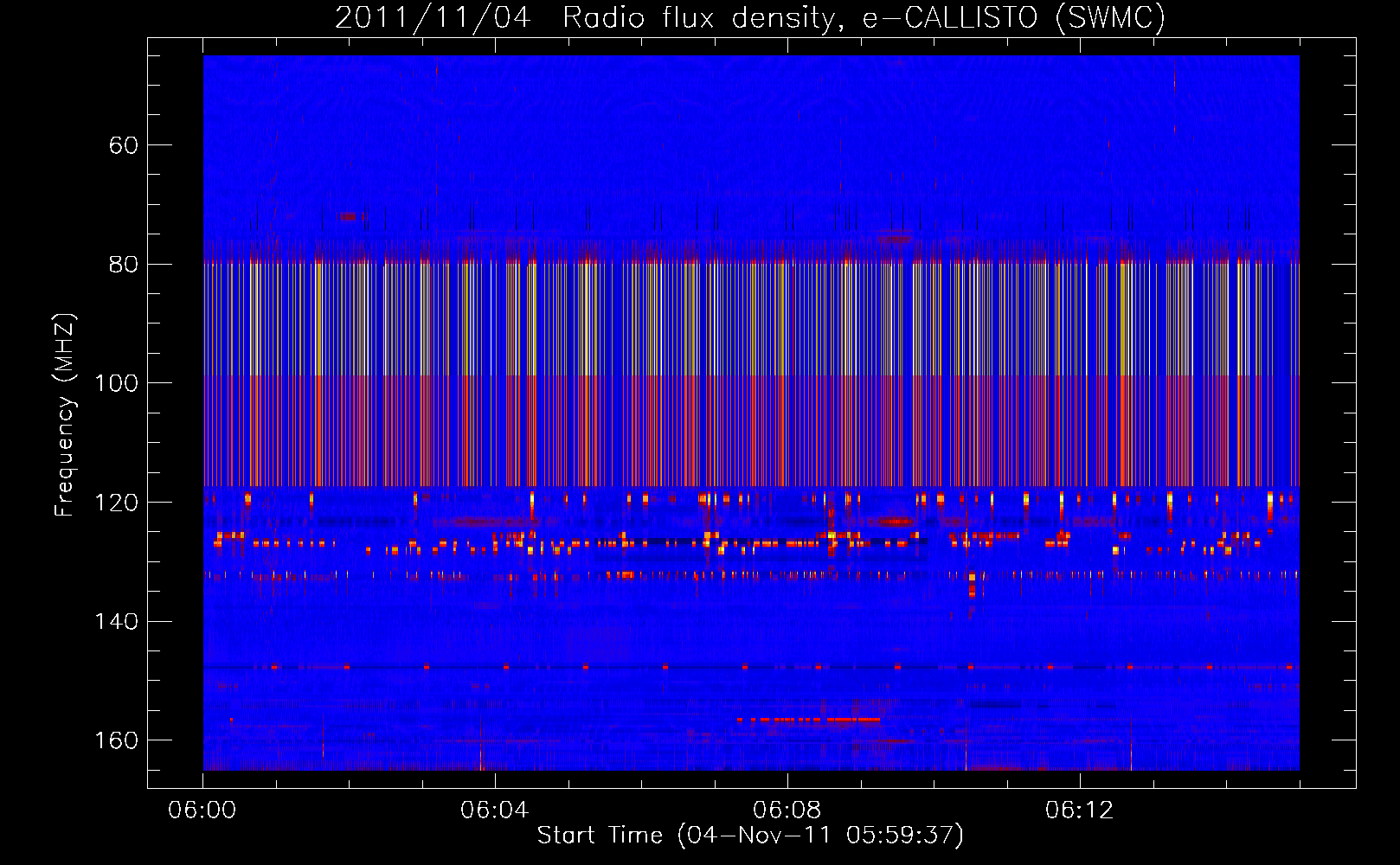Screen dimensions: 1400x865
Task: Click the '160' frequency tick label
Action: pos(117,740)
